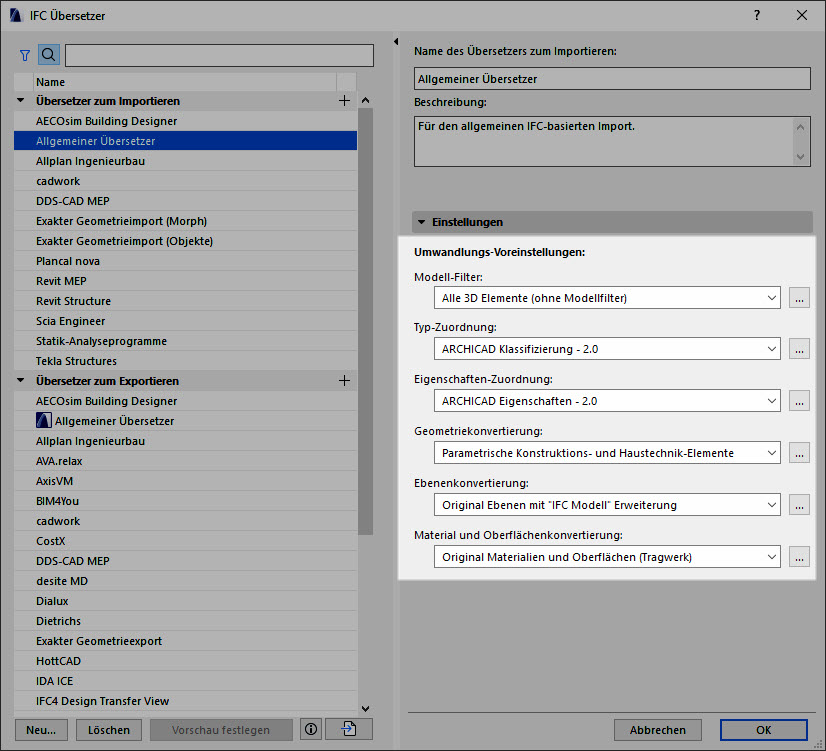Image resolution: width=826 pixels, height=751 pixels.
Task: Open the Geometriekonvertierung dropdown
Action: pos(607,453)
